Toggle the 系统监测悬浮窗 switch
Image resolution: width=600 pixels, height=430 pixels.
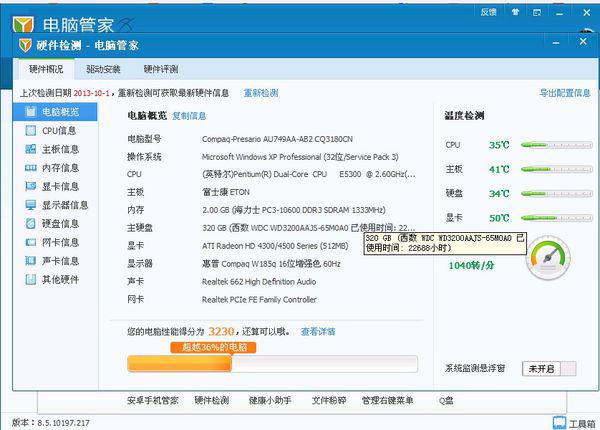549,369
